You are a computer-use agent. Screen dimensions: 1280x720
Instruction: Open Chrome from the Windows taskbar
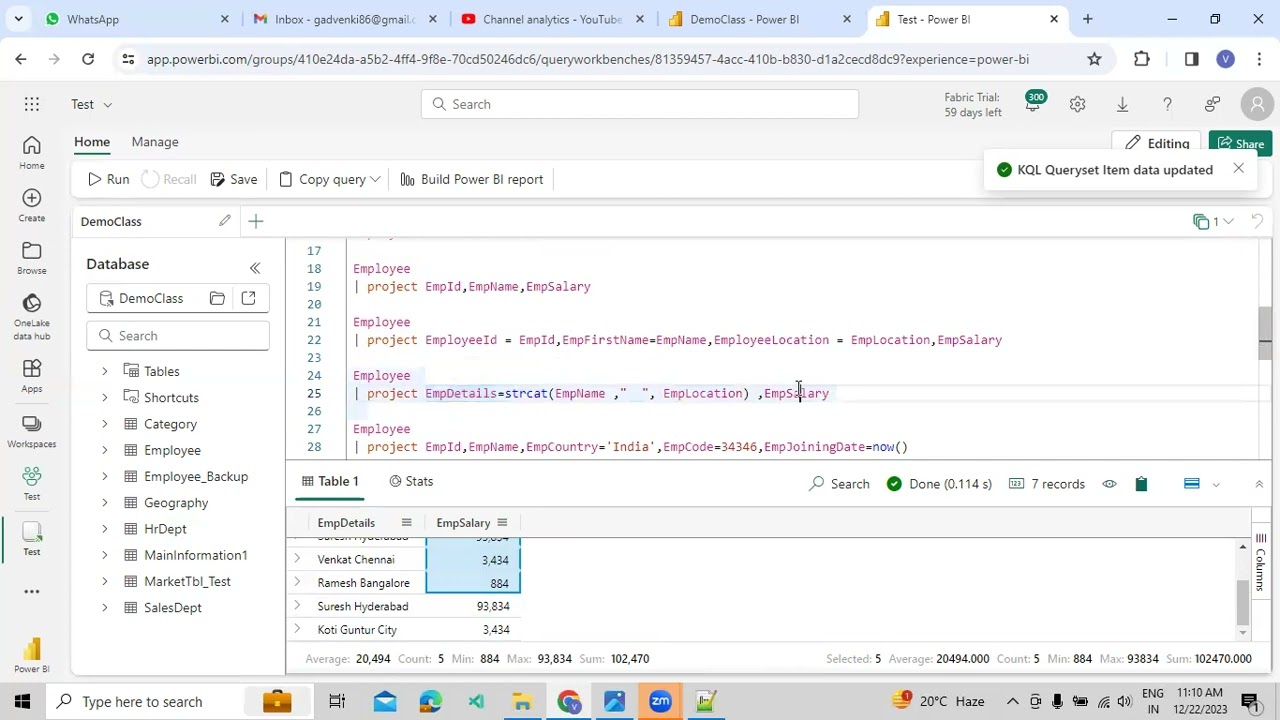[568, 702]
